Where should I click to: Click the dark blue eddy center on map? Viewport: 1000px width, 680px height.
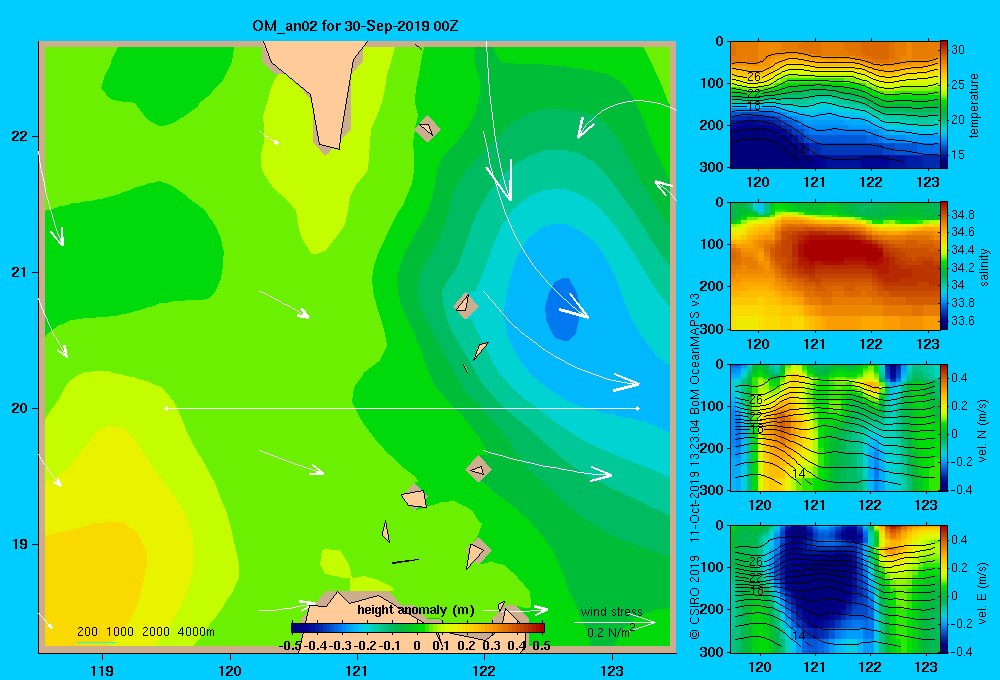[x=562, y=309]
